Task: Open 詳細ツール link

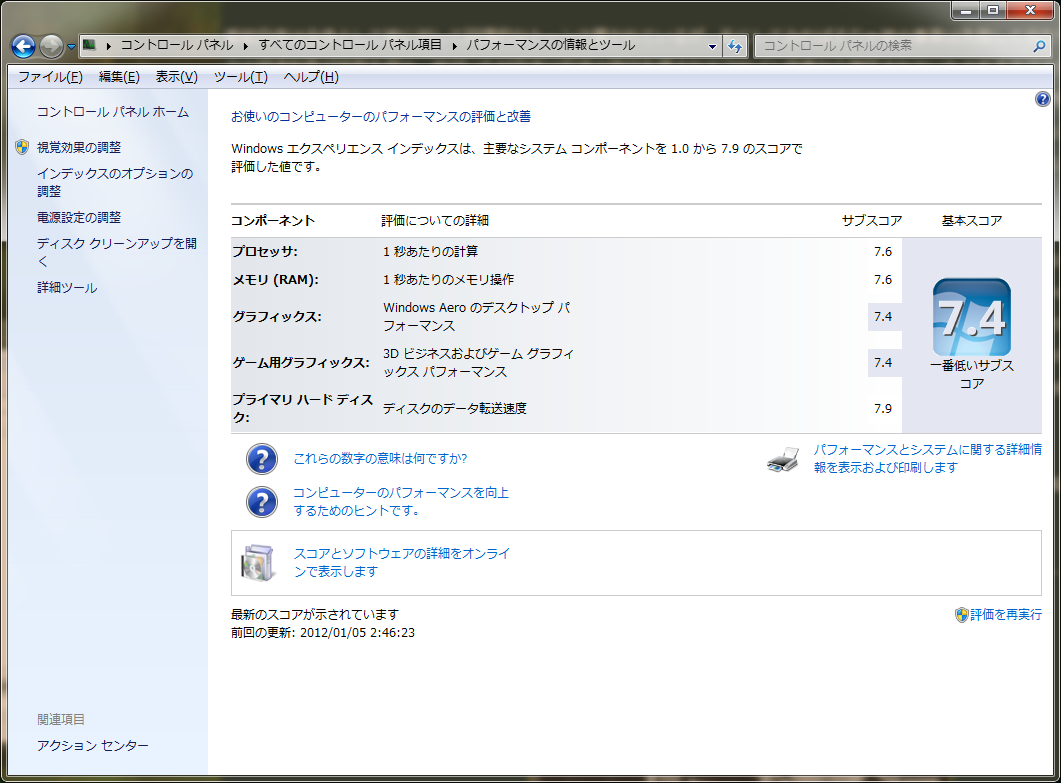Action: 67,288
